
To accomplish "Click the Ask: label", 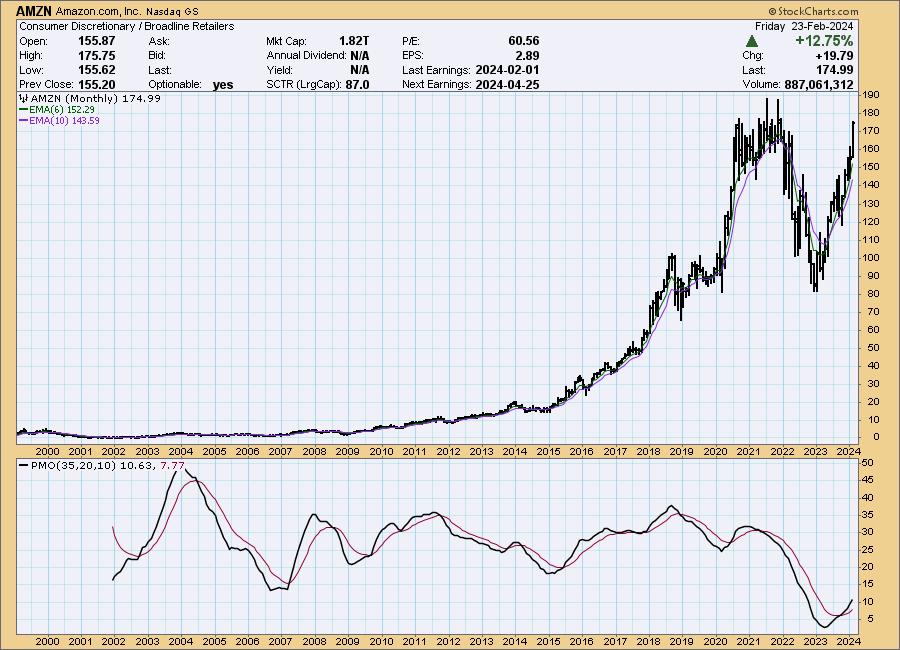I will pos(159,41).
